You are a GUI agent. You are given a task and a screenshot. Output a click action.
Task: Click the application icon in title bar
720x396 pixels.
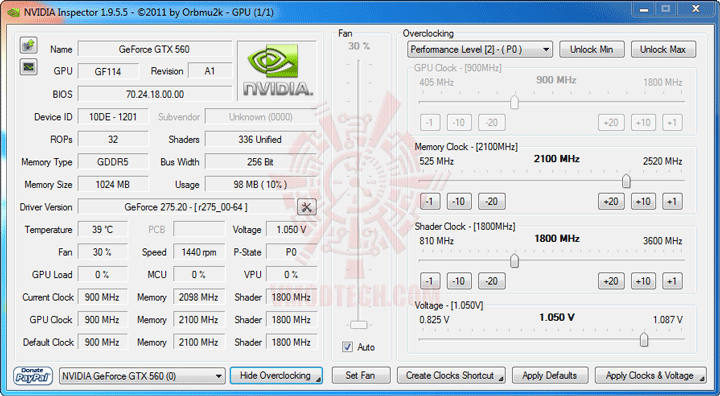click(x=13, y=12)
